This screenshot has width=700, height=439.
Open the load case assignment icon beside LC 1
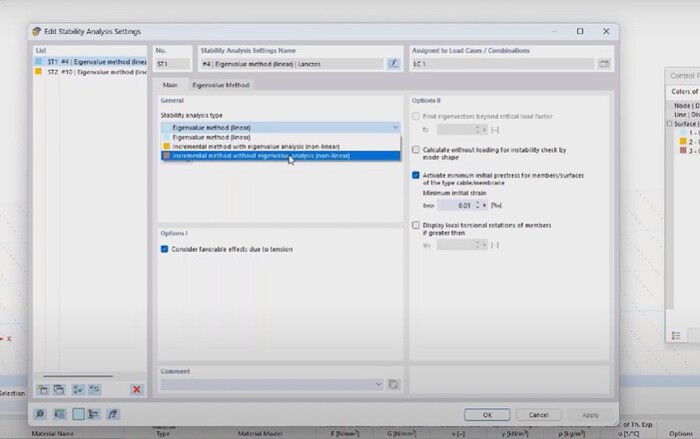pos(603,64)
